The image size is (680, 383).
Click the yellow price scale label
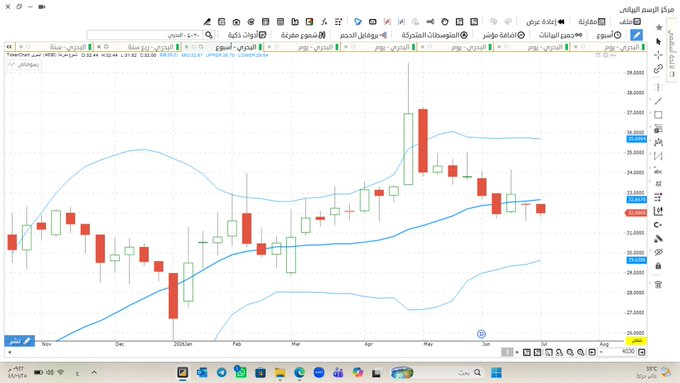click(x=636, y=340)
